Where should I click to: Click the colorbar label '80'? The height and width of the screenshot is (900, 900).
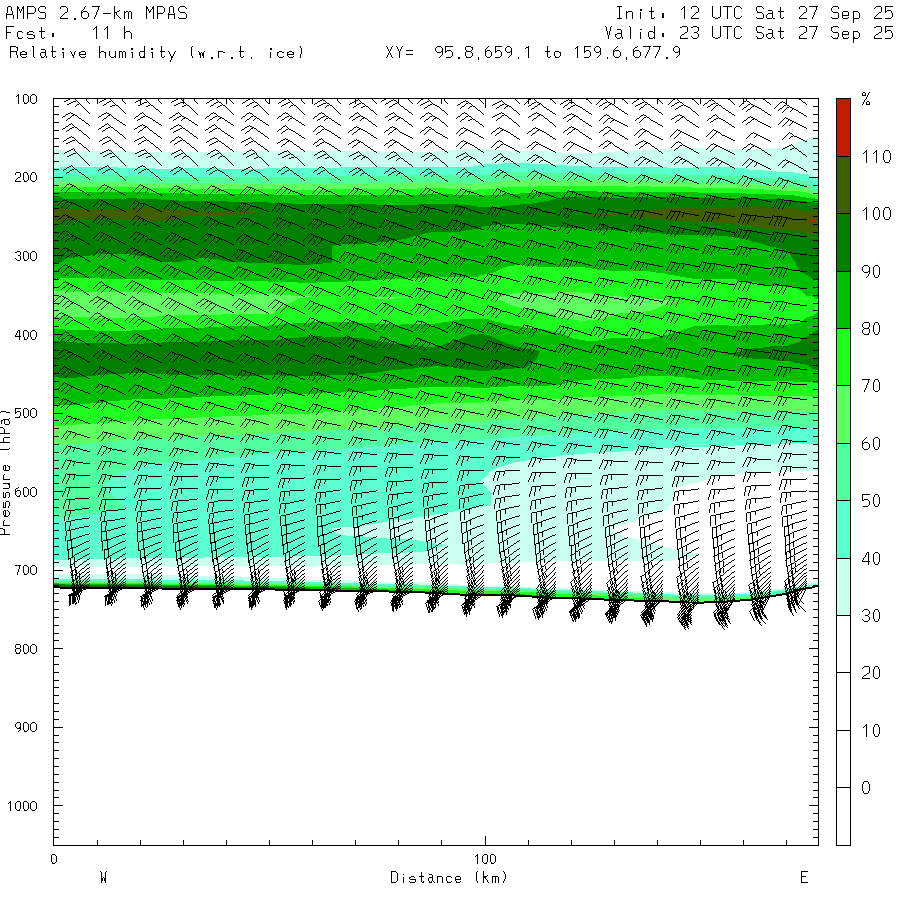(871, 329)
